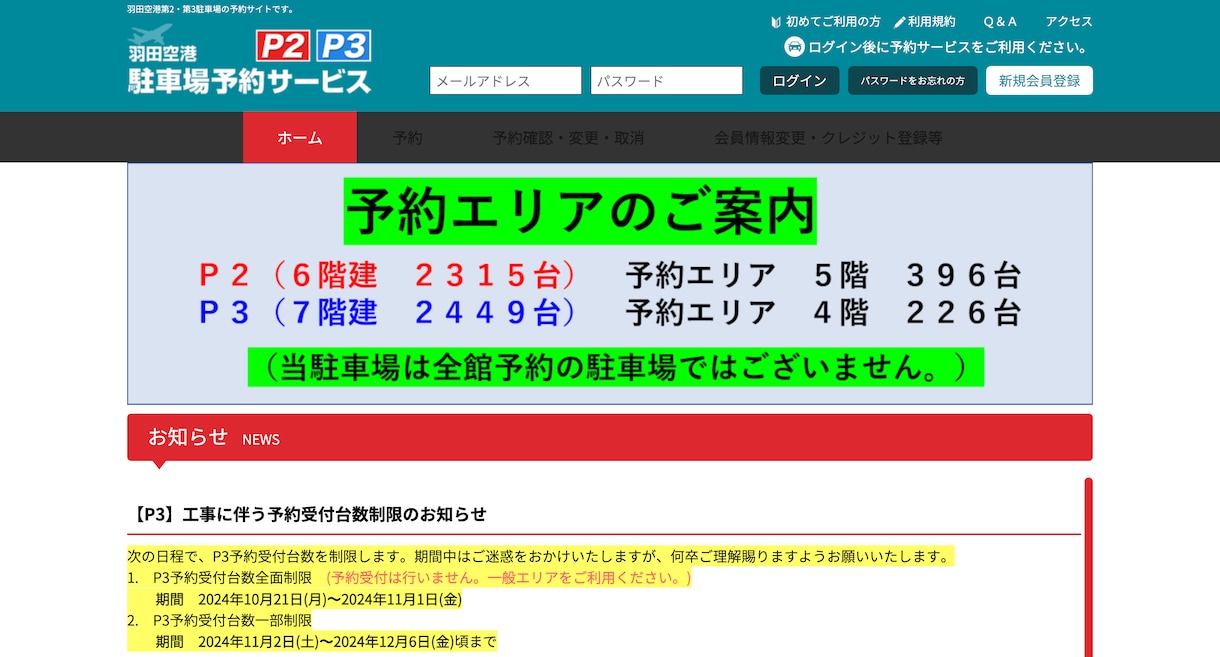
Task: Click the お知らせ NEWS header
Action: pyautogui.click(x=610, y=438)
